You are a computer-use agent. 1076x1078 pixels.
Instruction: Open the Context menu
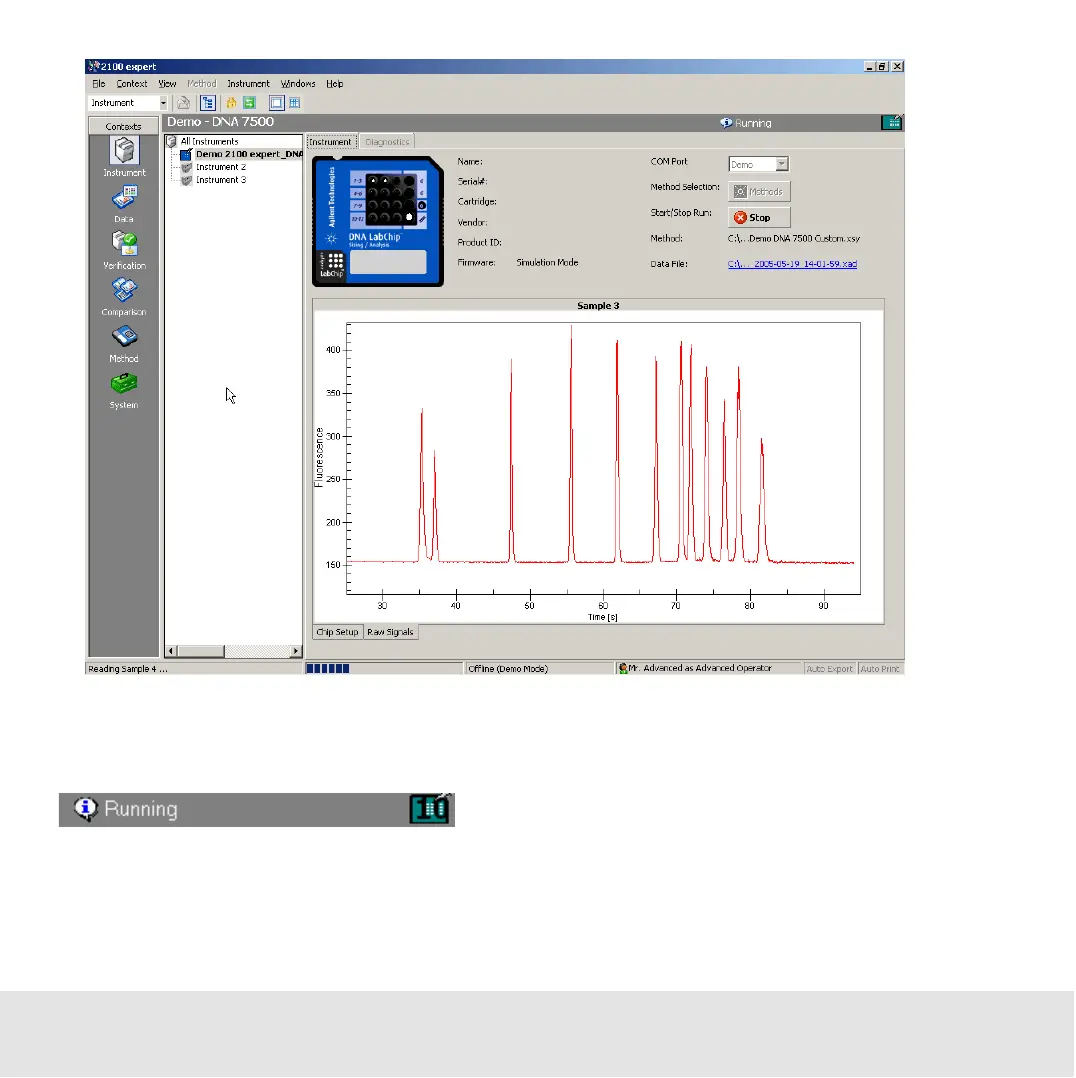131,84
